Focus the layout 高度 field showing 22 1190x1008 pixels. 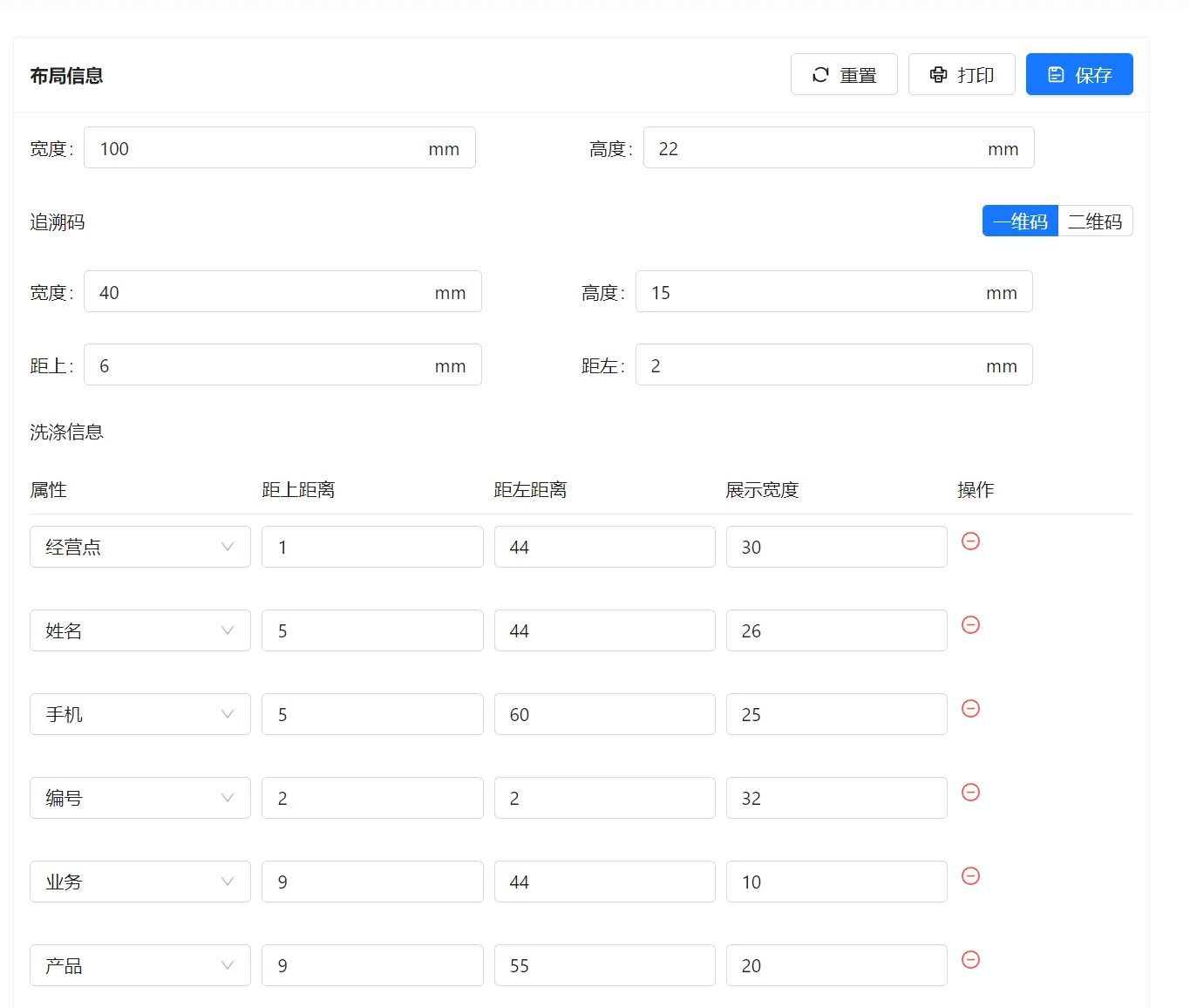click(839, 147)
